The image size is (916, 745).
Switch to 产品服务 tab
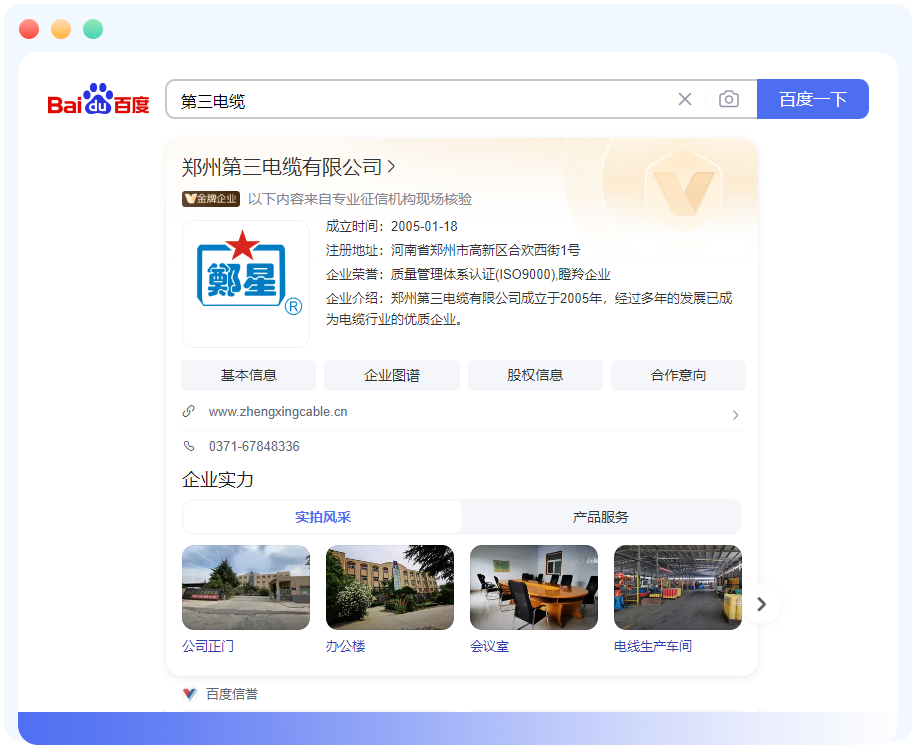coord(601,517)
